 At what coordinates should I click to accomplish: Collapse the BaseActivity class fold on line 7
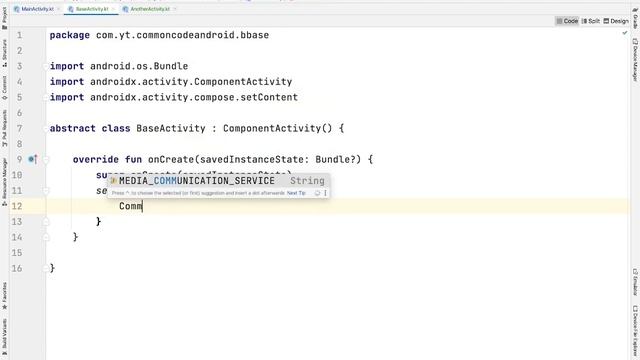[46, 128]
